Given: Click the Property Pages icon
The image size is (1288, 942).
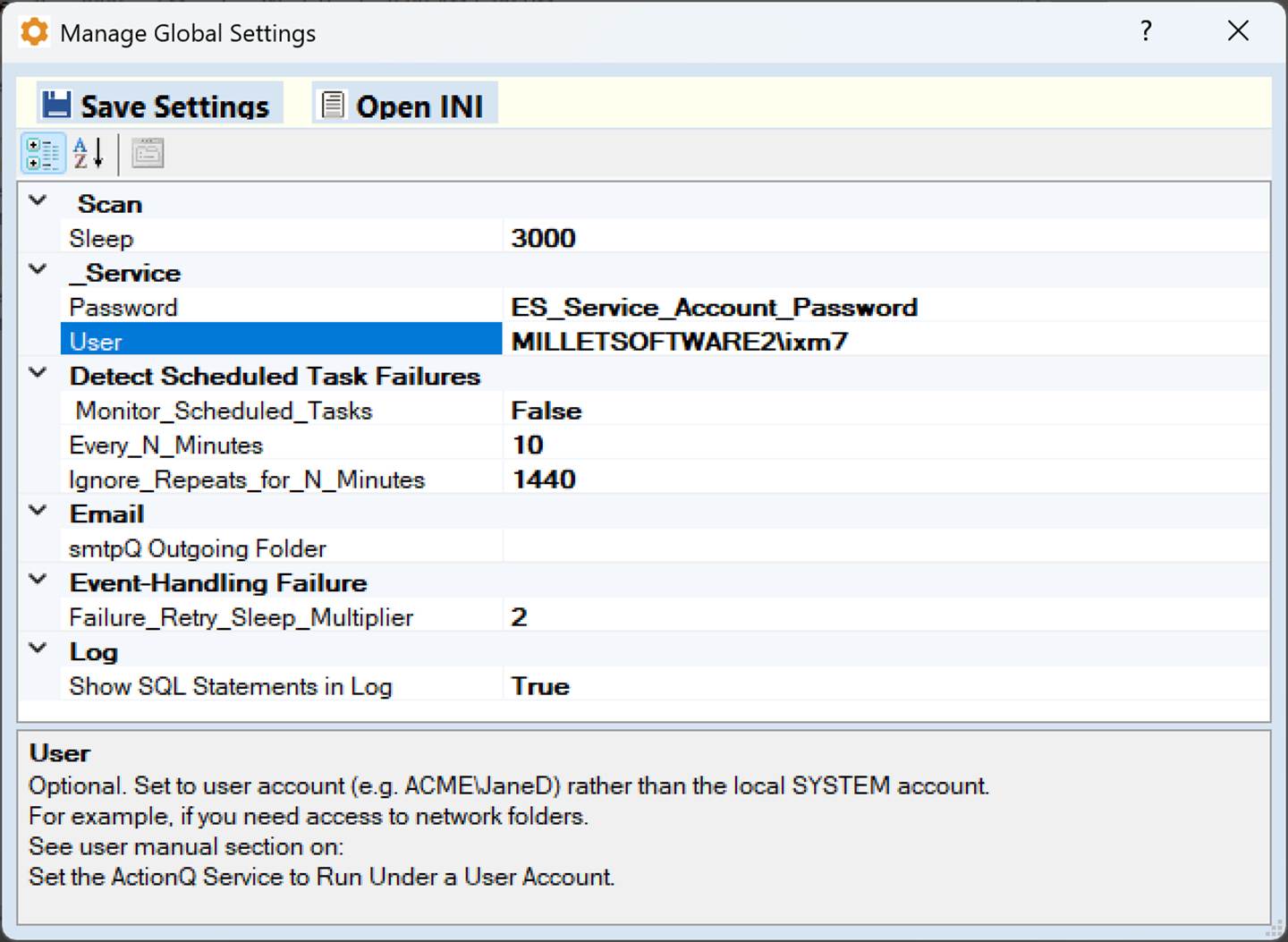Looking at the screenshot, I should [x=148, y=153].
